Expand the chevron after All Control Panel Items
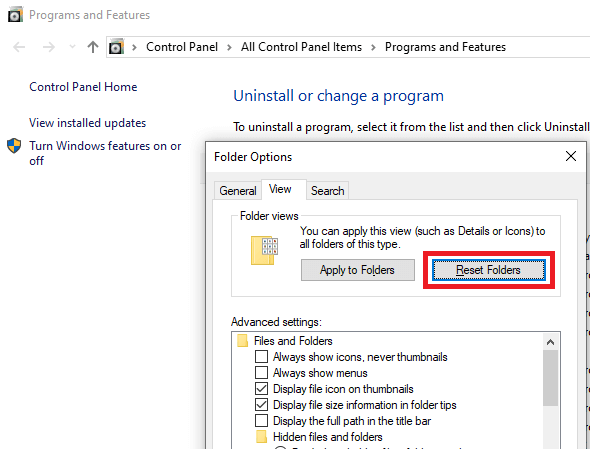The width and height of the screenshot is (590, 449). pos(373,47)
